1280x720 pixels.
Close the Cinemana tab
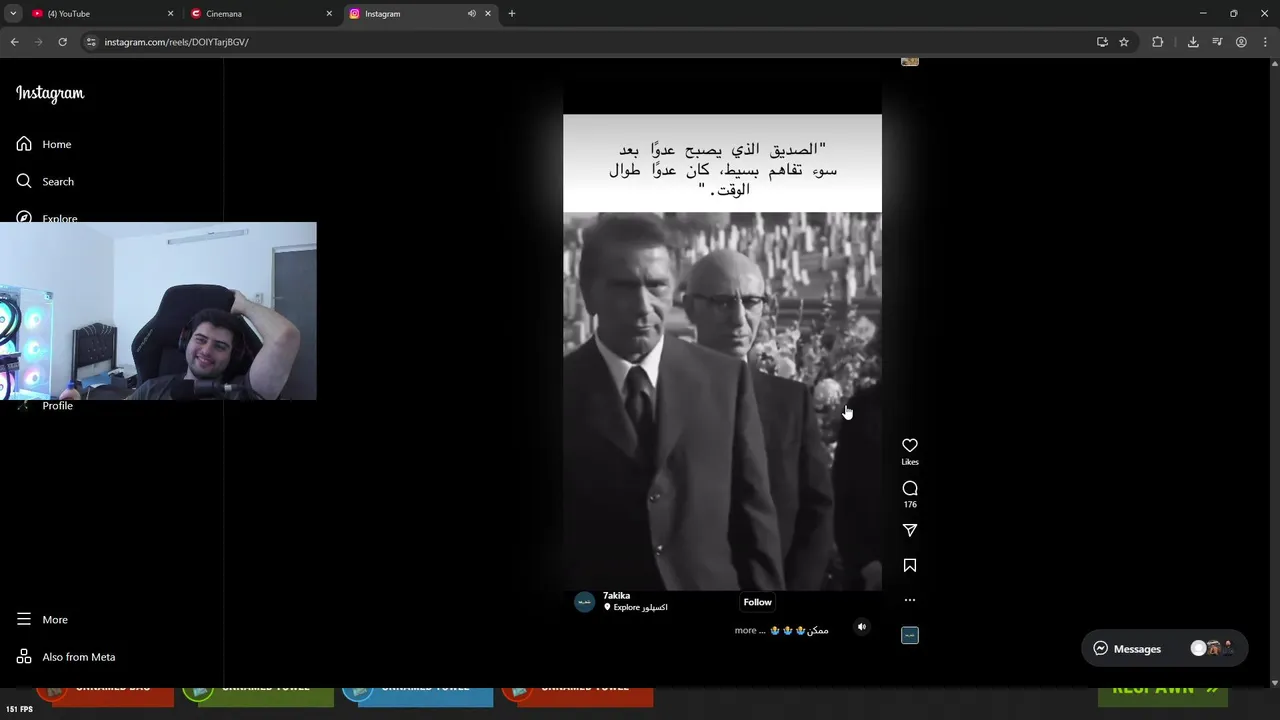[x=329, y=14]
